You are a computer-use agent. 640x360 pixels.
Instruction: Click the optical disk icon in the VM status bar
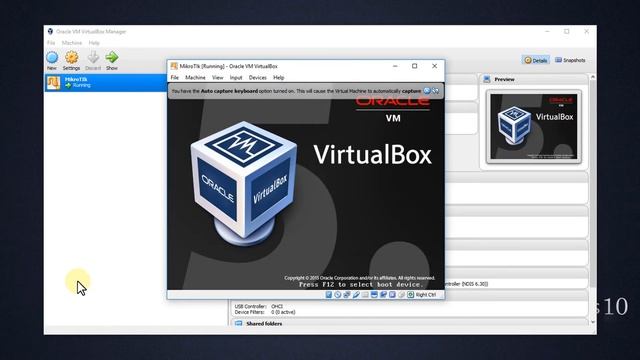click(x=338, y=294)
